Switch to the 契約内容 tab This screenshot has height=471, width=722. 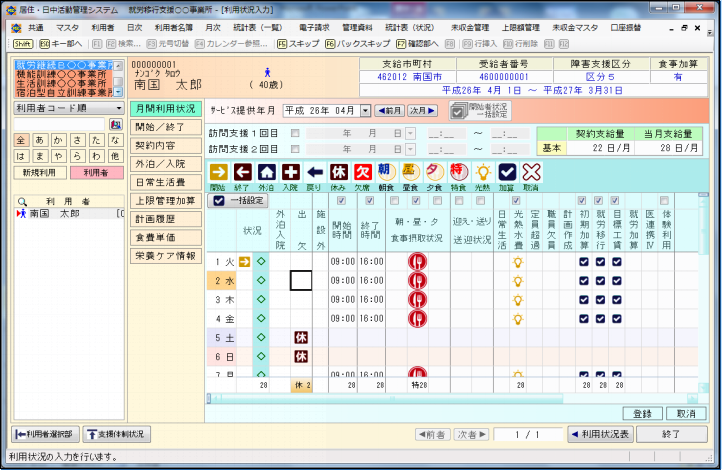(165, 145)
